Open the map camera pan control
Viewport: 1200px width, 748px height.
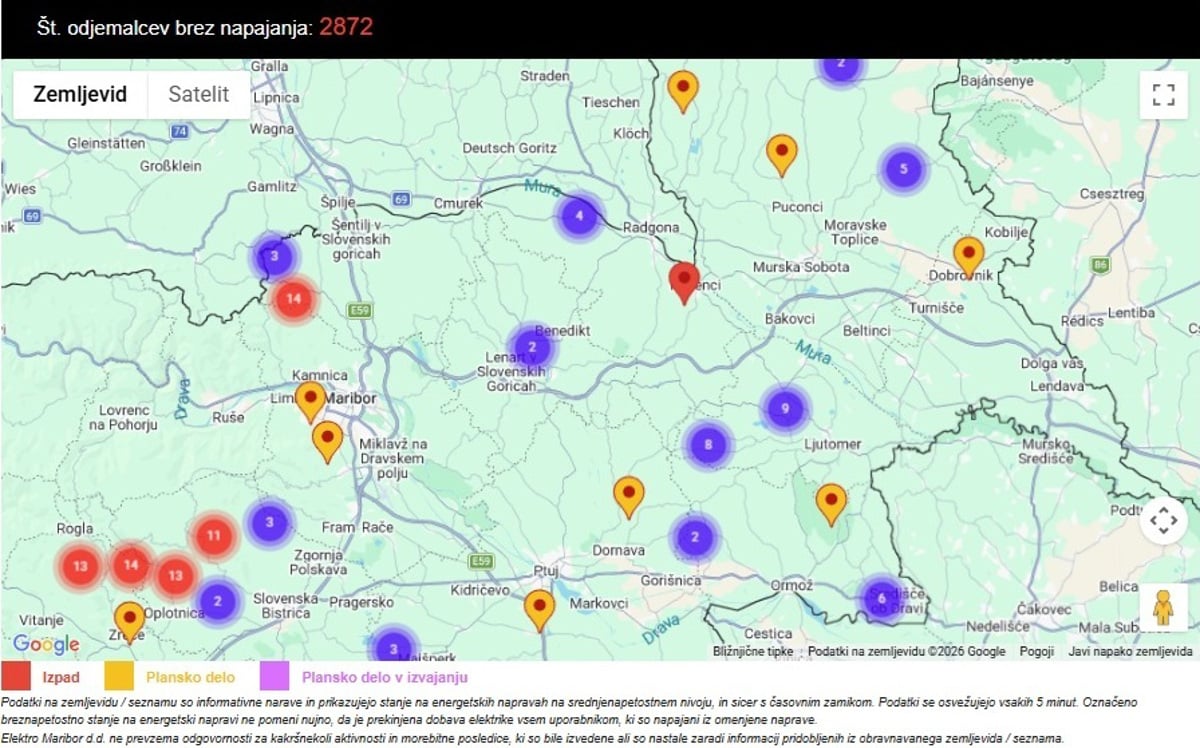[x=1163, y=520]
